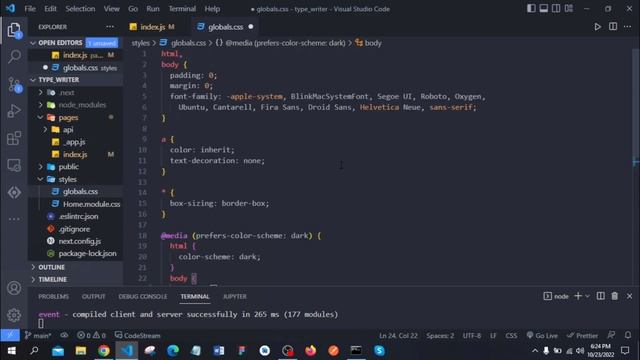The image size is (640, 360).
Task: Open the Source Control view
Action: 14,84
